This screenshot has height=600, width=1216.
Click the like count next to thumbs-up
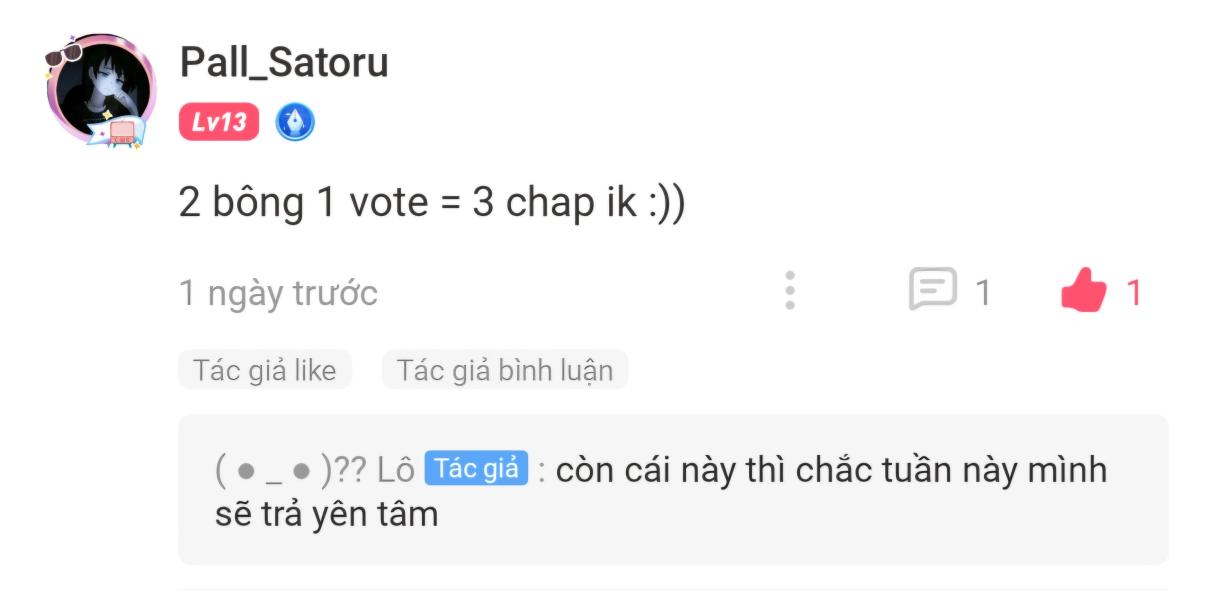pyautogui.click(x=1134, y=293)
